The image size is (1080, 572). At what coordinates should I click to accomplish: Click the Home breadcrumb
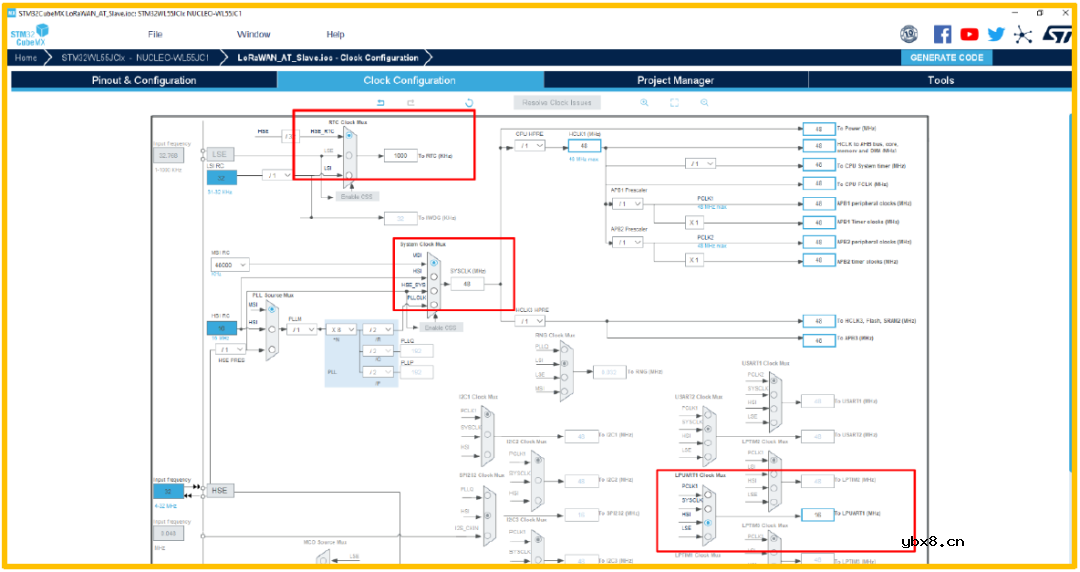coord(26,58)
